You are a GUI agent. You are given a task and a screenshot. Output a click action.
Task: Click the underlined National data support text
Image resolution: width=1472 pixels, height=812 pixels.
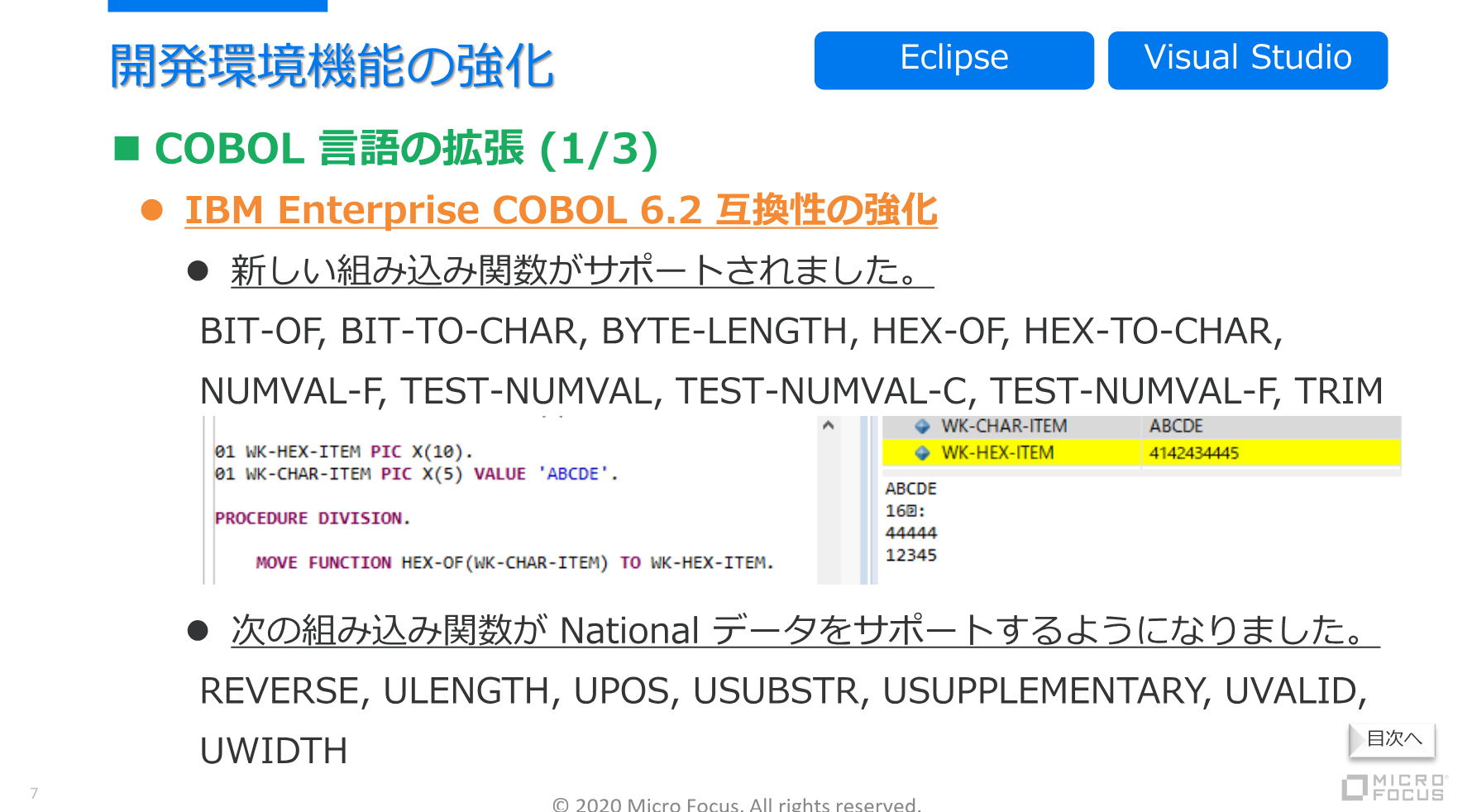tap(804, 631)
